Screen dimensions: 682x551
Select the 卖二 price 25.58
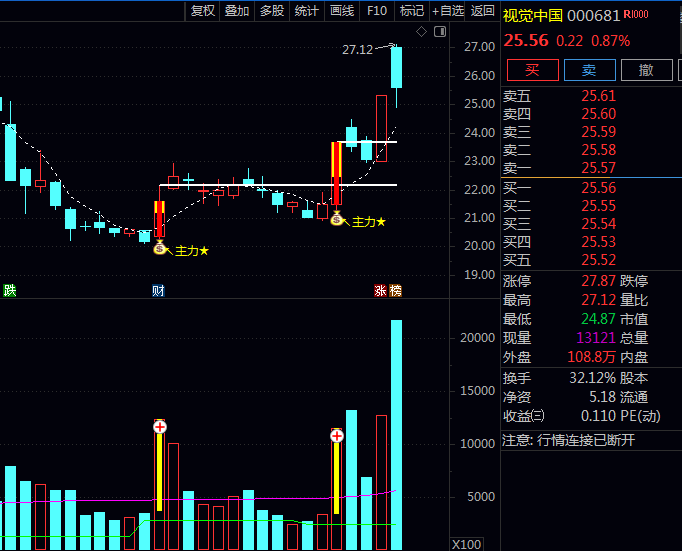pos(598,150)
